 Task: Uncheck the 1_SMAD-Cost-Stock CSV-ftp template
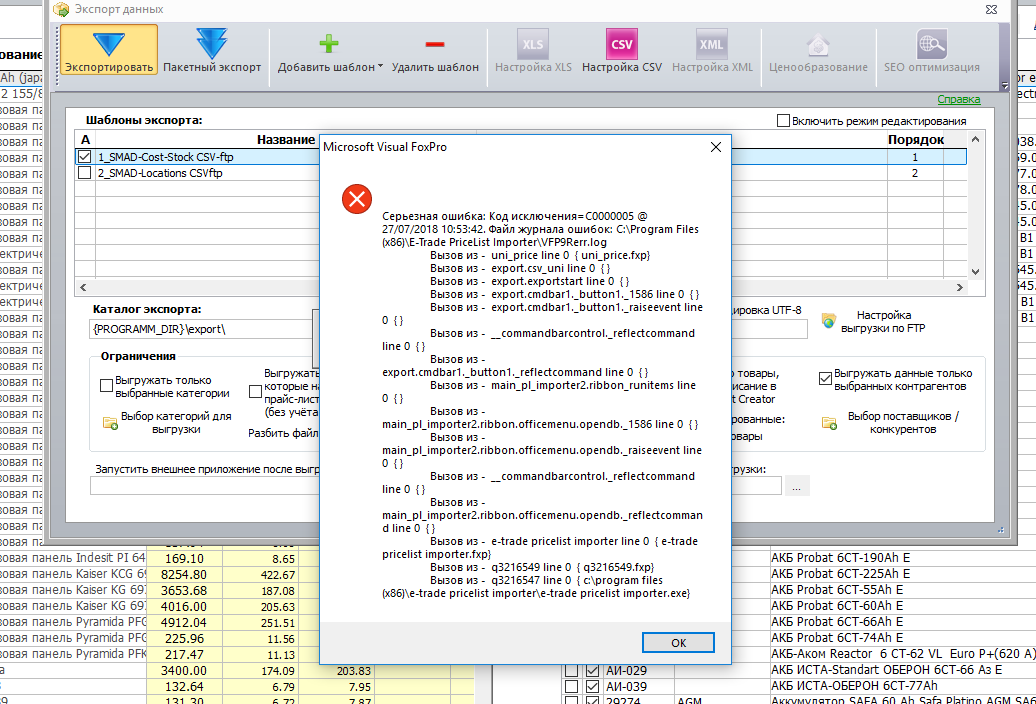pos(85,157)
